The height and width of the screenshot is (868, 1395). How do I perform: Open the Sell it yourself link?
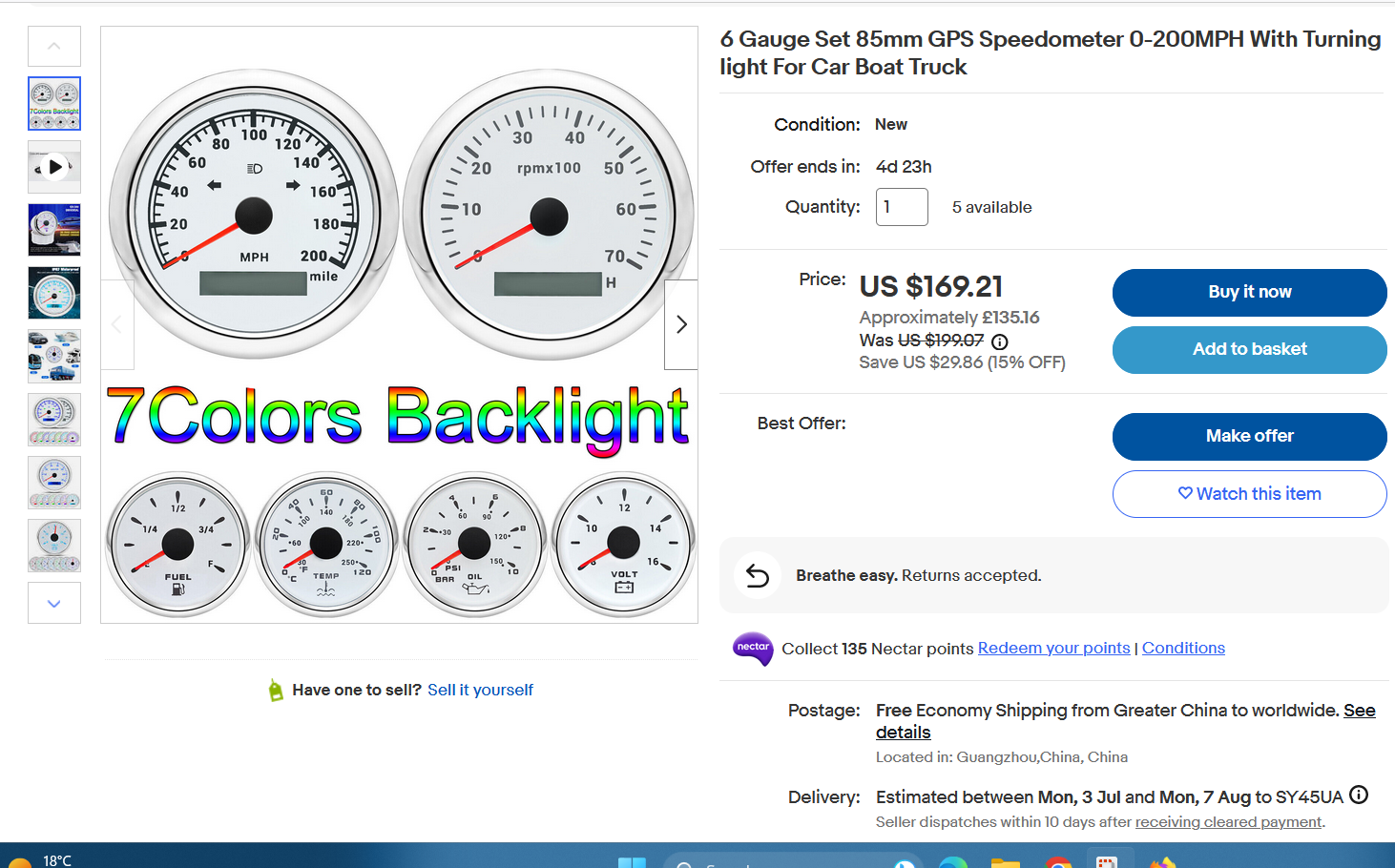click(x=480, y=690)
